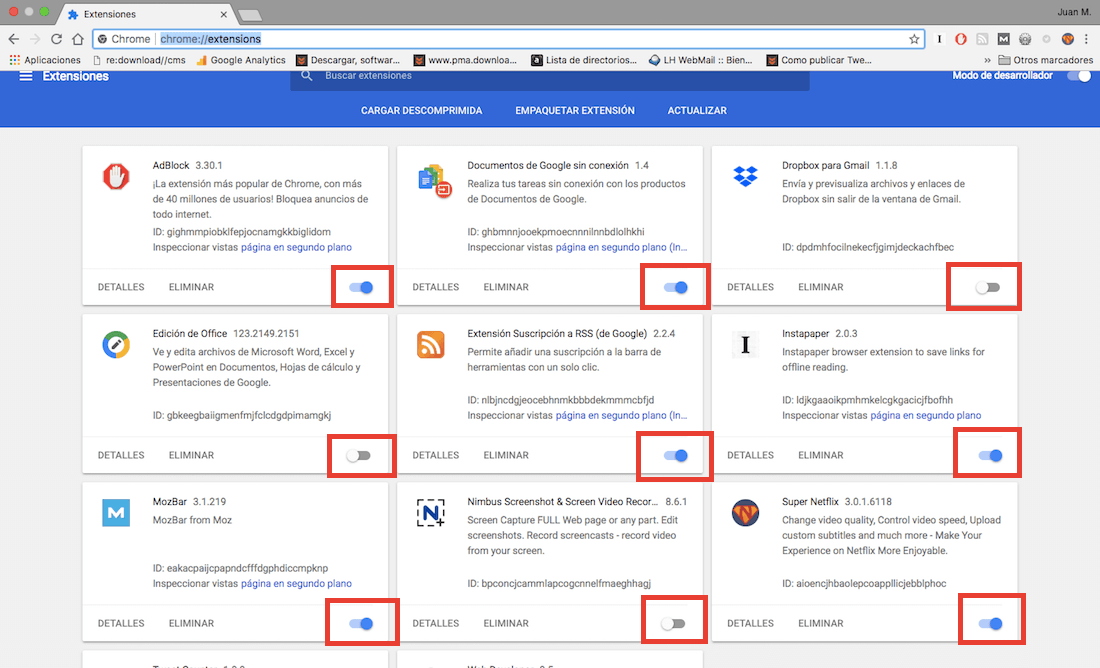Click the Documentos de Google sin conexión logo
1100x668 pixels.
tap(434, 180)
